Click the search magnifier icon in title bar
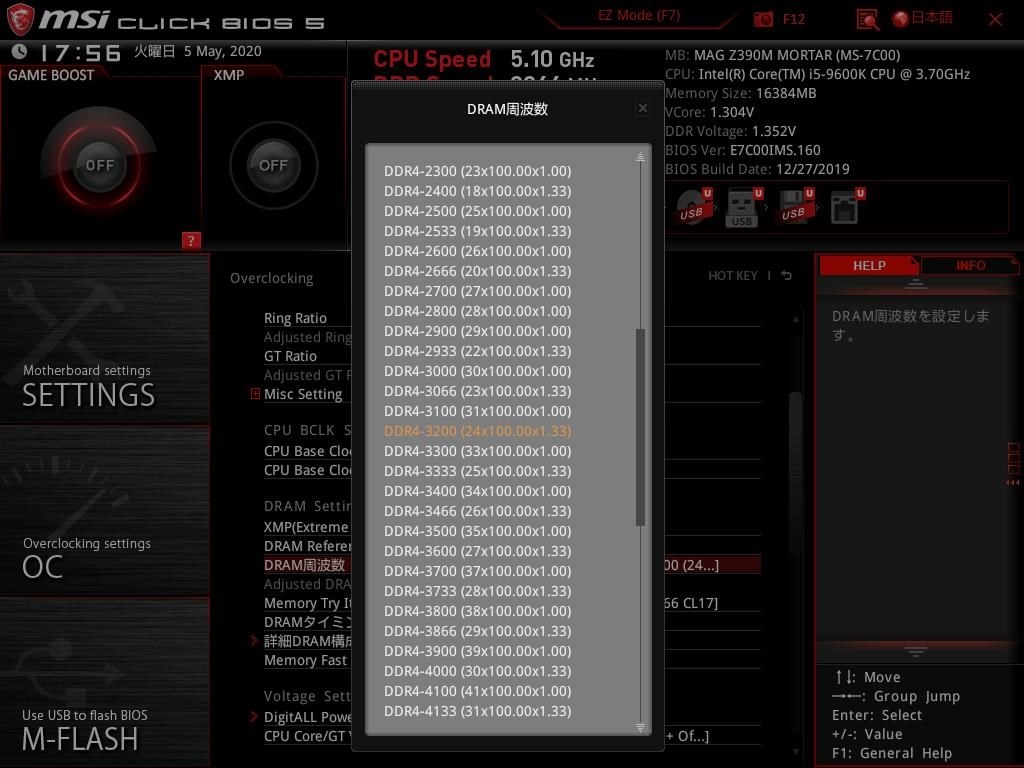 coord(868,20)
